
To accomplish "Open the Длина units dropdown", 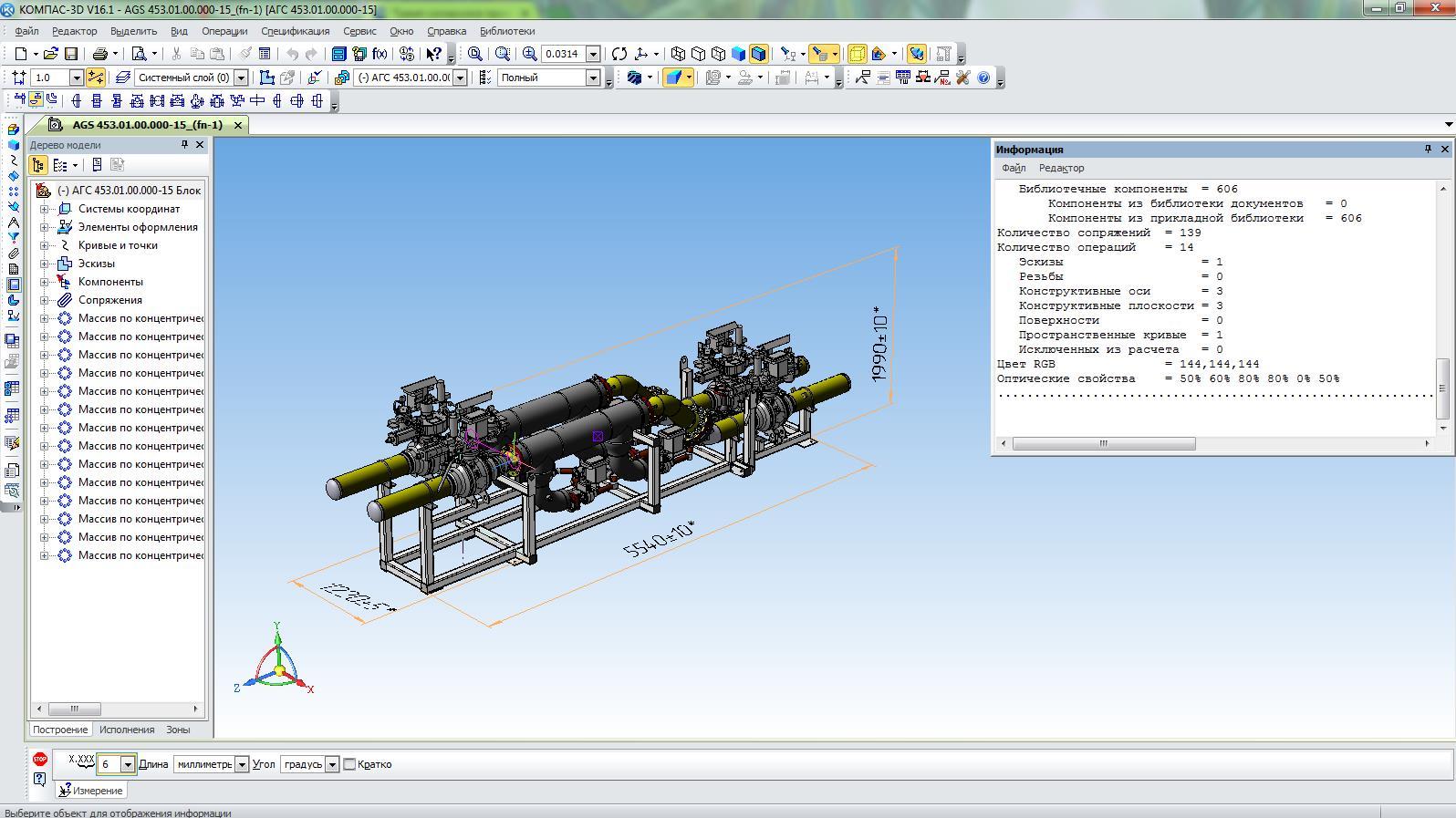I will 242,764.
